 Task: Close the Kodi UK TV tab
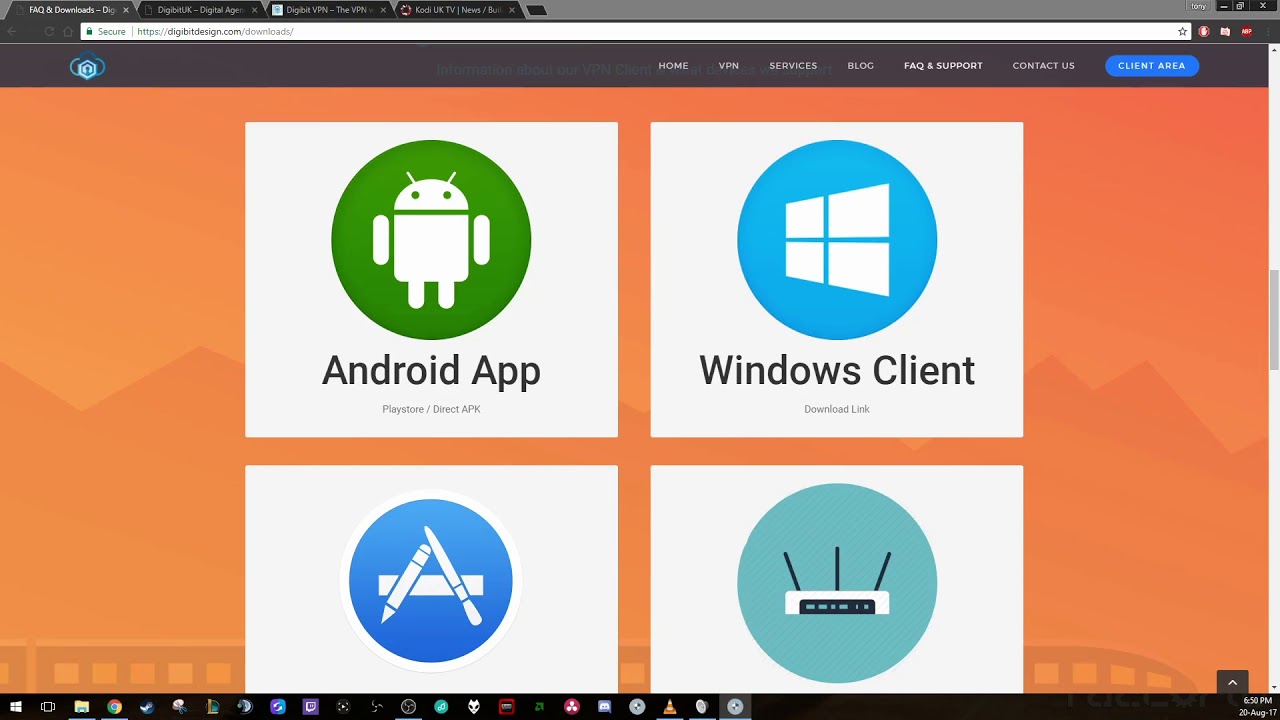click(512, 10)
